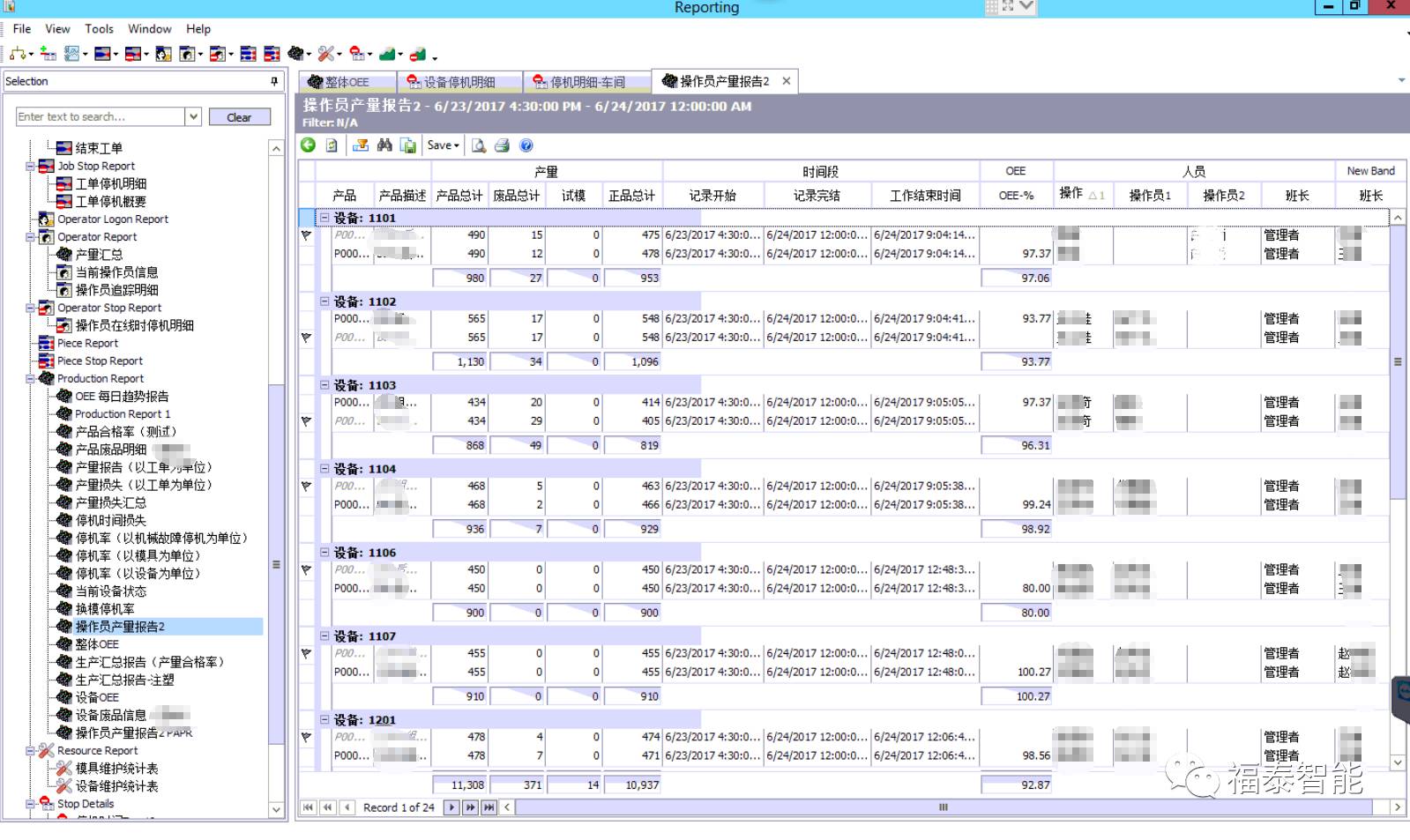This screenshot has width=1410, height=840.
Task: Click the green back arrow in report toolbar
Action: (308, 145)
